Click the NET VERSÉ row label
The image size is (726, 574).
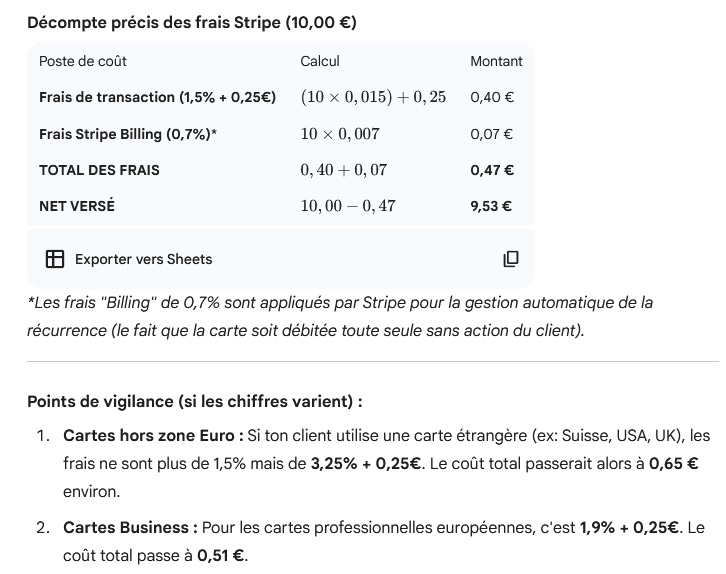(77, 206)
